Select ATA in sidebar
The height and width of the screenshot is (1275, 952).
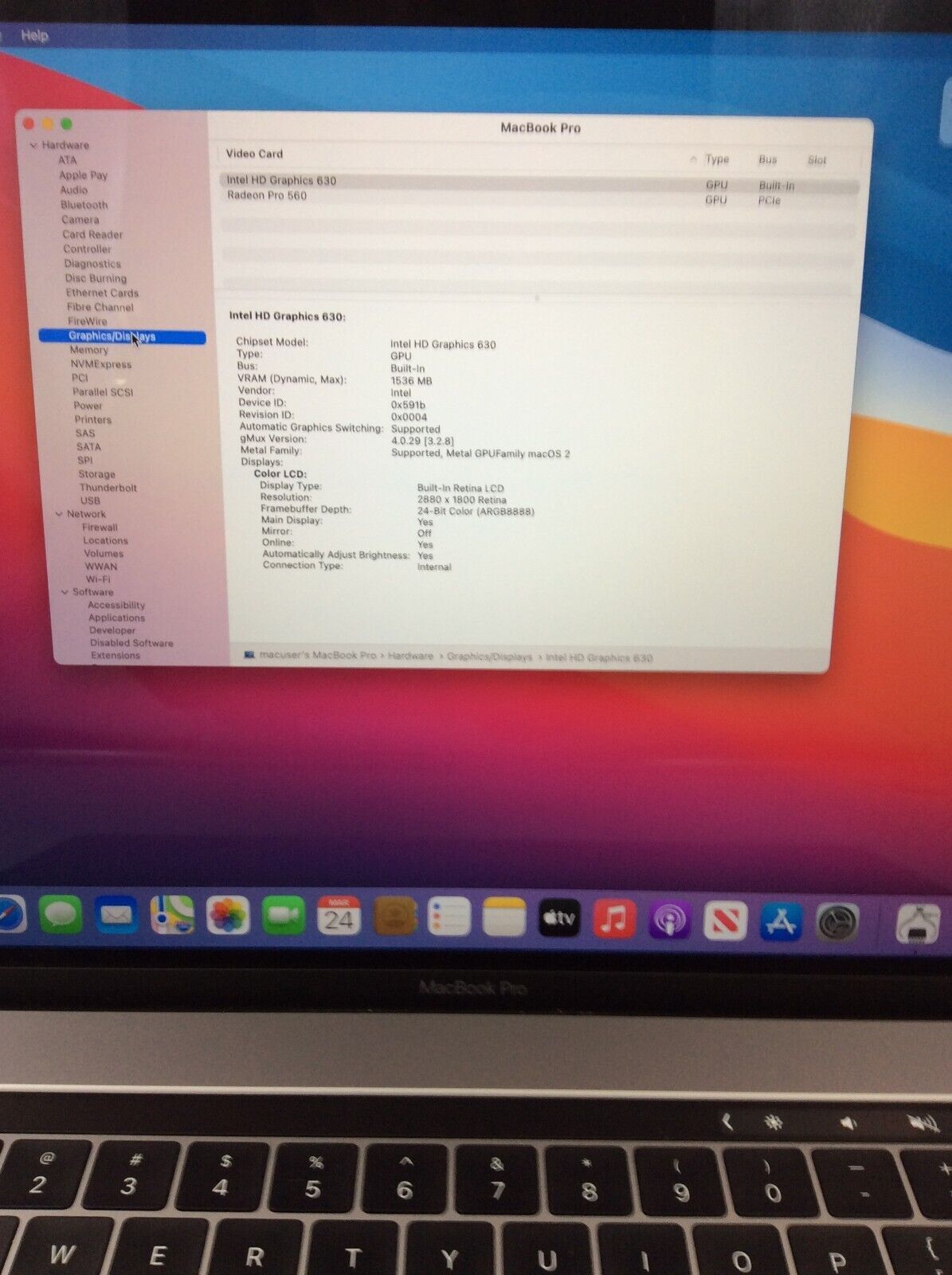[67, 160]
